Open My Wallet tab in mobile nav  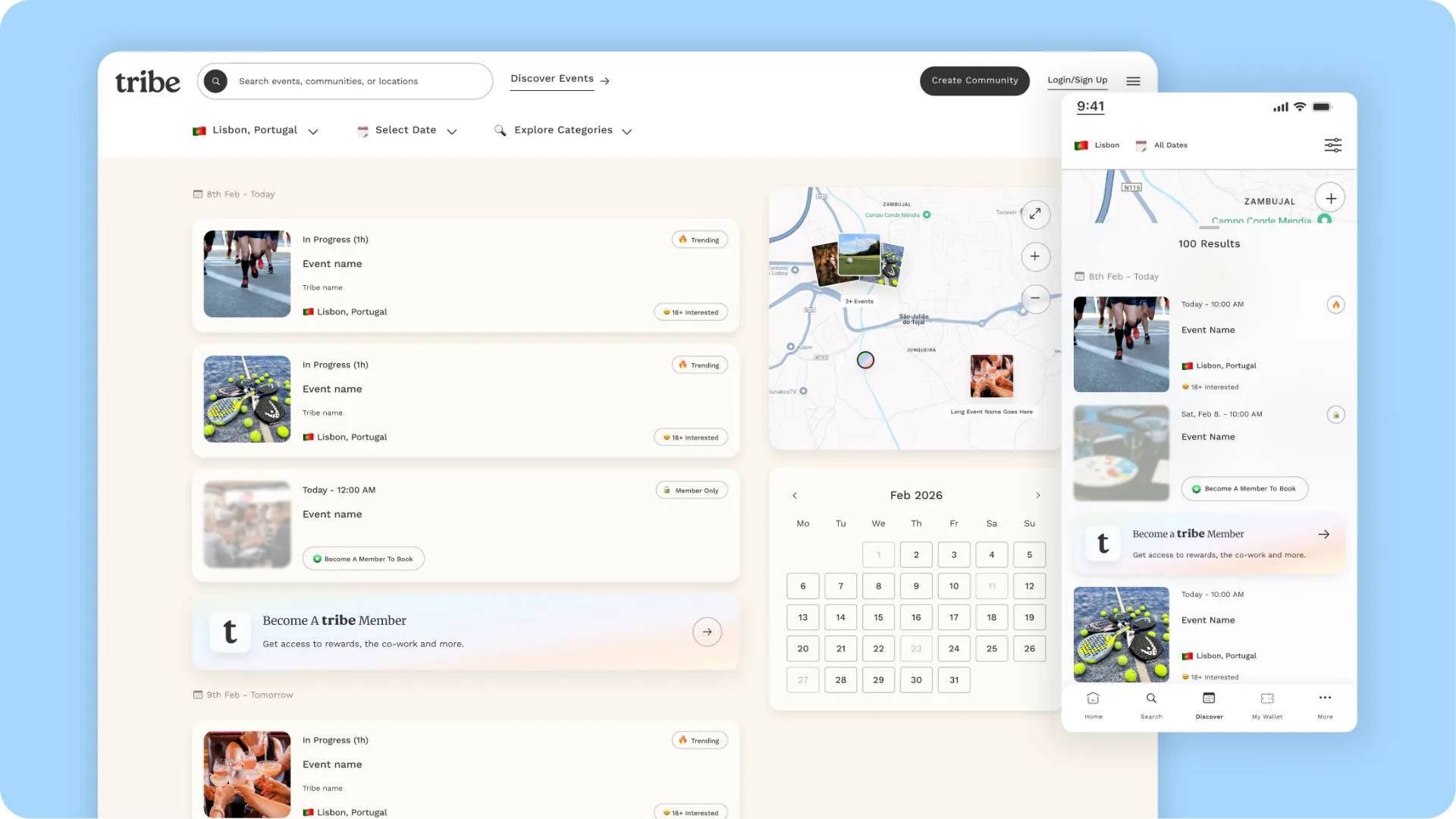[x=1267, y=705]
